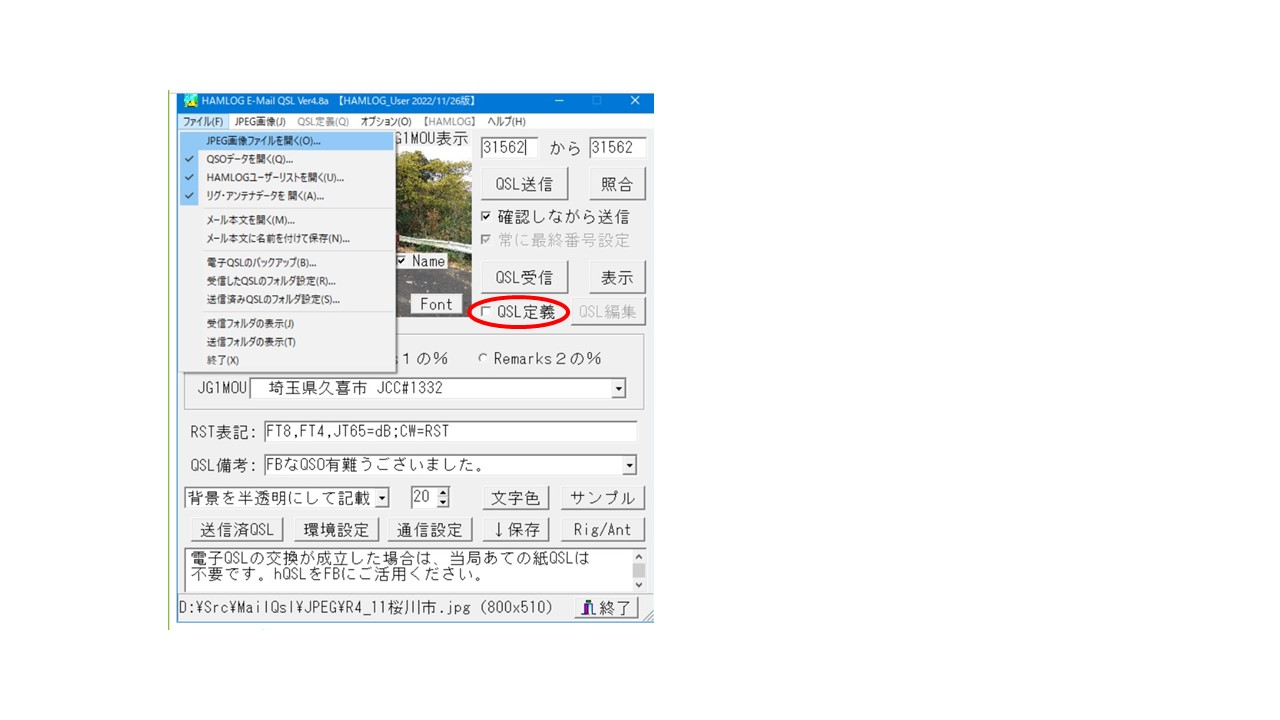This screenshot has width=1280, height=720.
Task: Click 受信フォルダの表示 menu item
Action: coord(250,324)
